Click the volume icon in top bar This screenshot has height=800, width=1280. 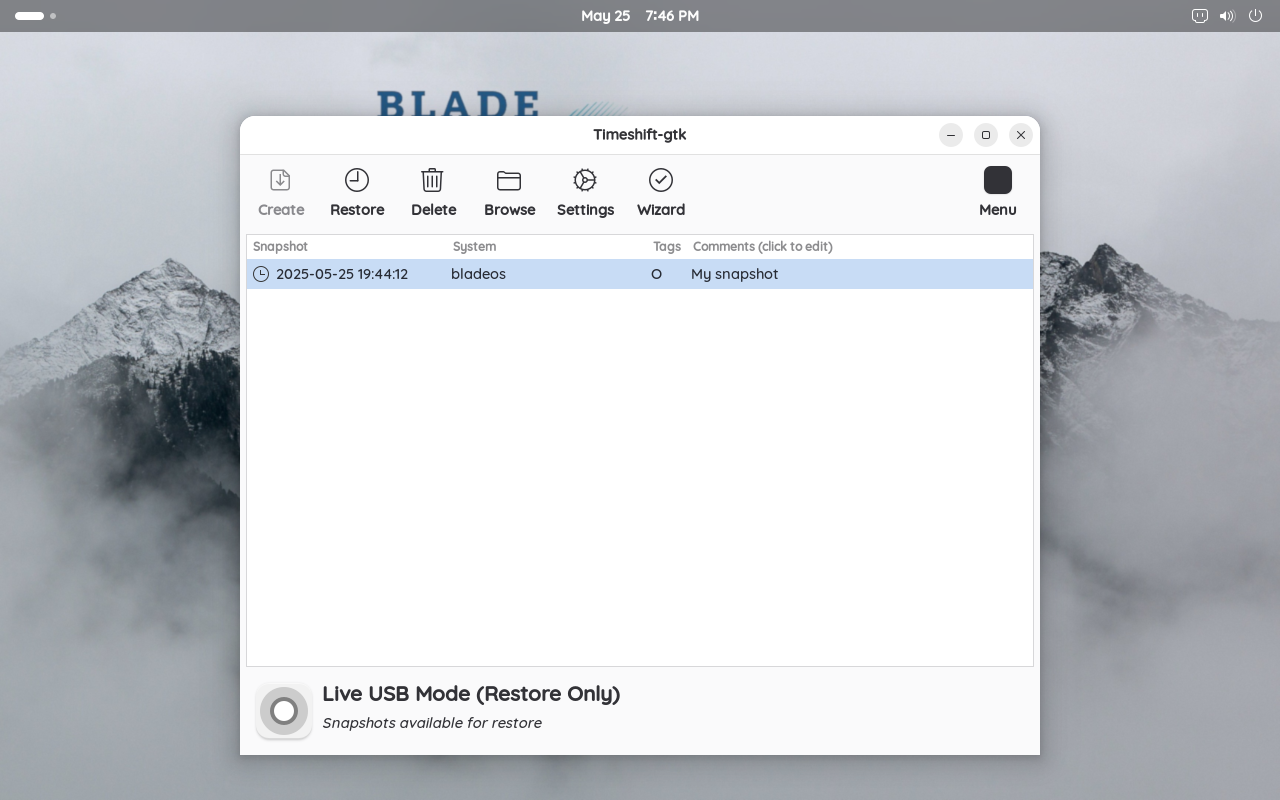coord(1227,16)
